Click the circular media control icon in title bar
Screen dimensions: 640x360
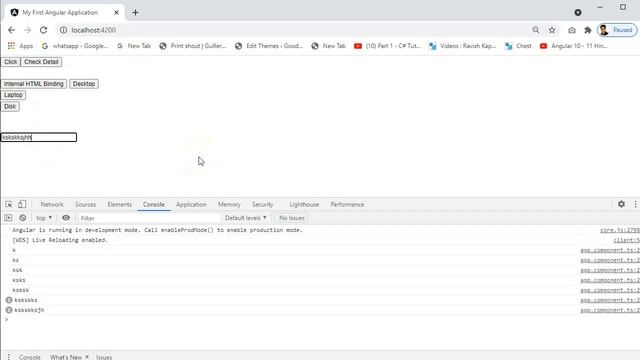578,12
